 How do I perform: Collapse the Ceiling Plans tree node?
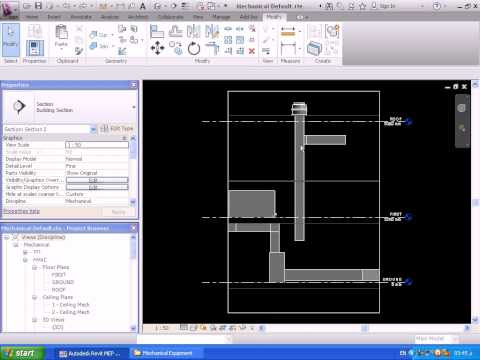35,297
